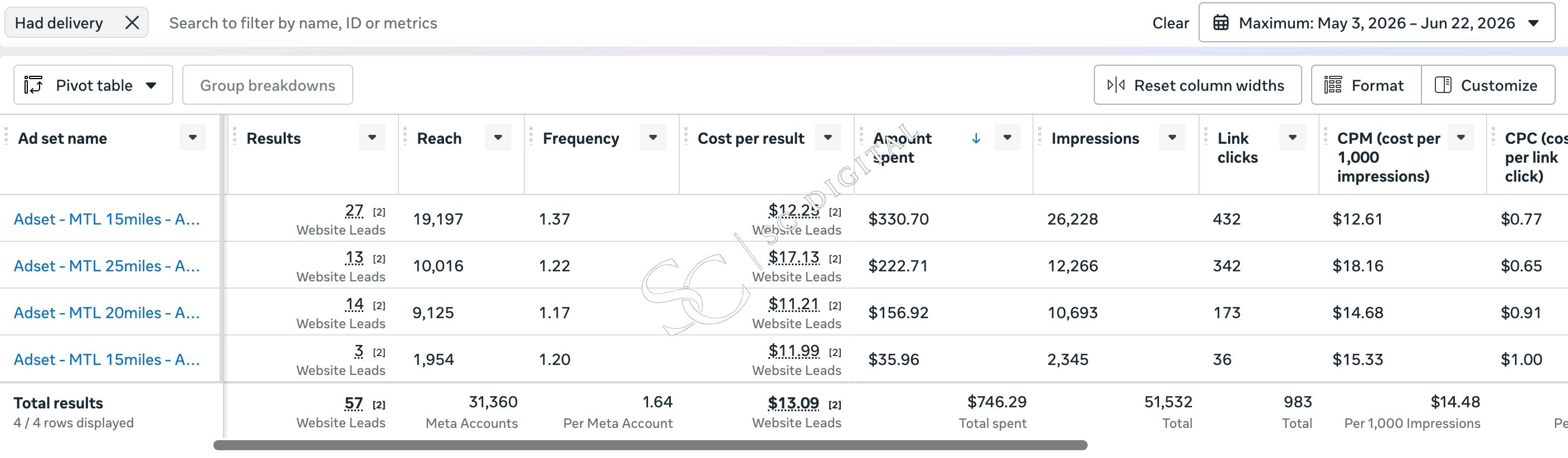Click the Format table icon
Image resolution: width=1568 pixels, height=458 pixels.
pyautogui.click(x=1332, y=85)
